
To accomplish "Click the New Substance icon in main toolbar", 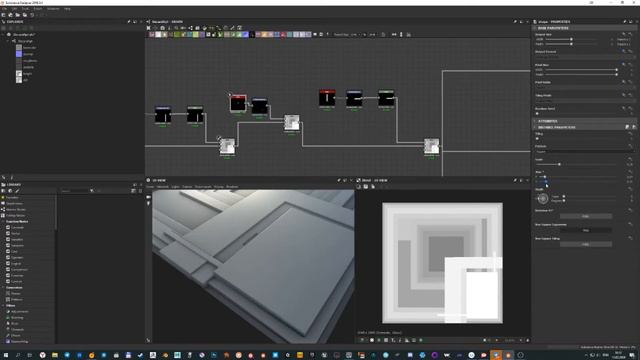I will [3, 15].
